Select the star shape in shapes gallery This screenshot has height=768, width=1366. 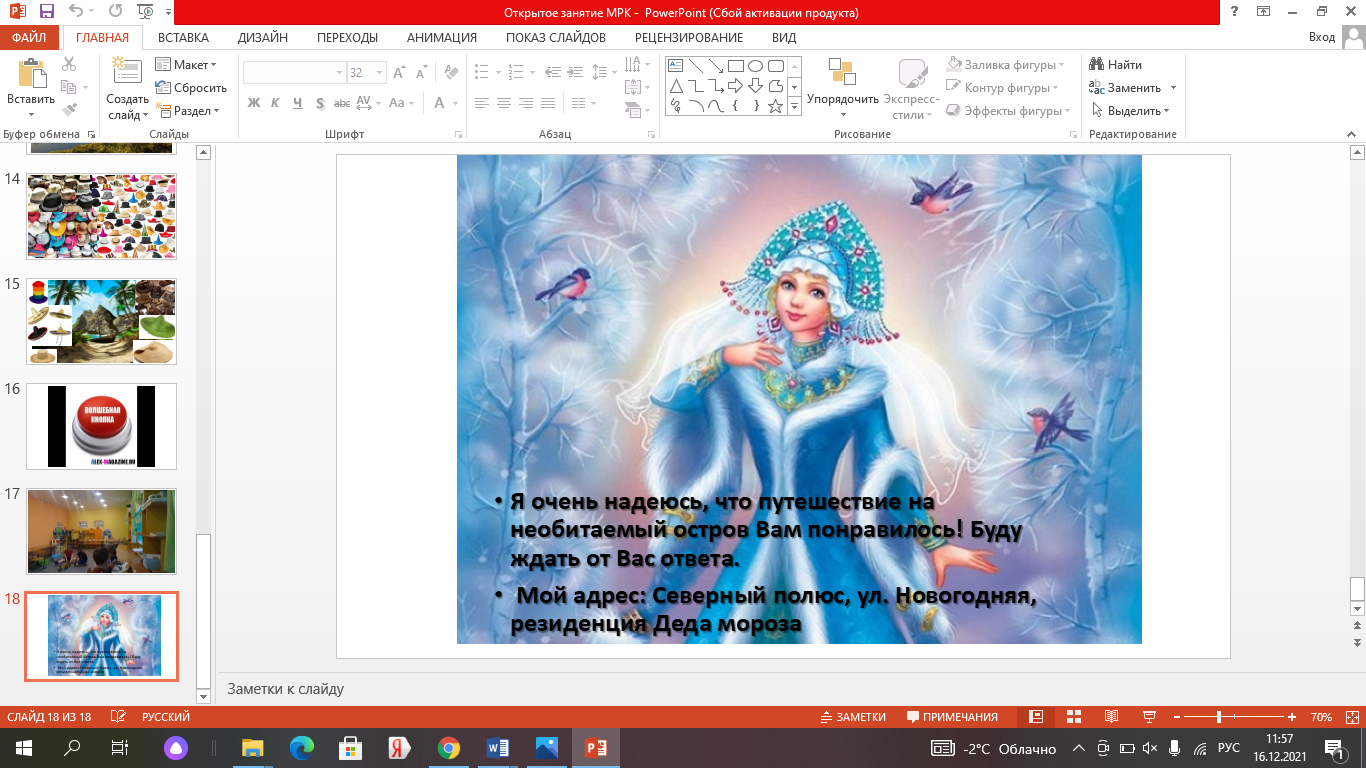point(775,105)
